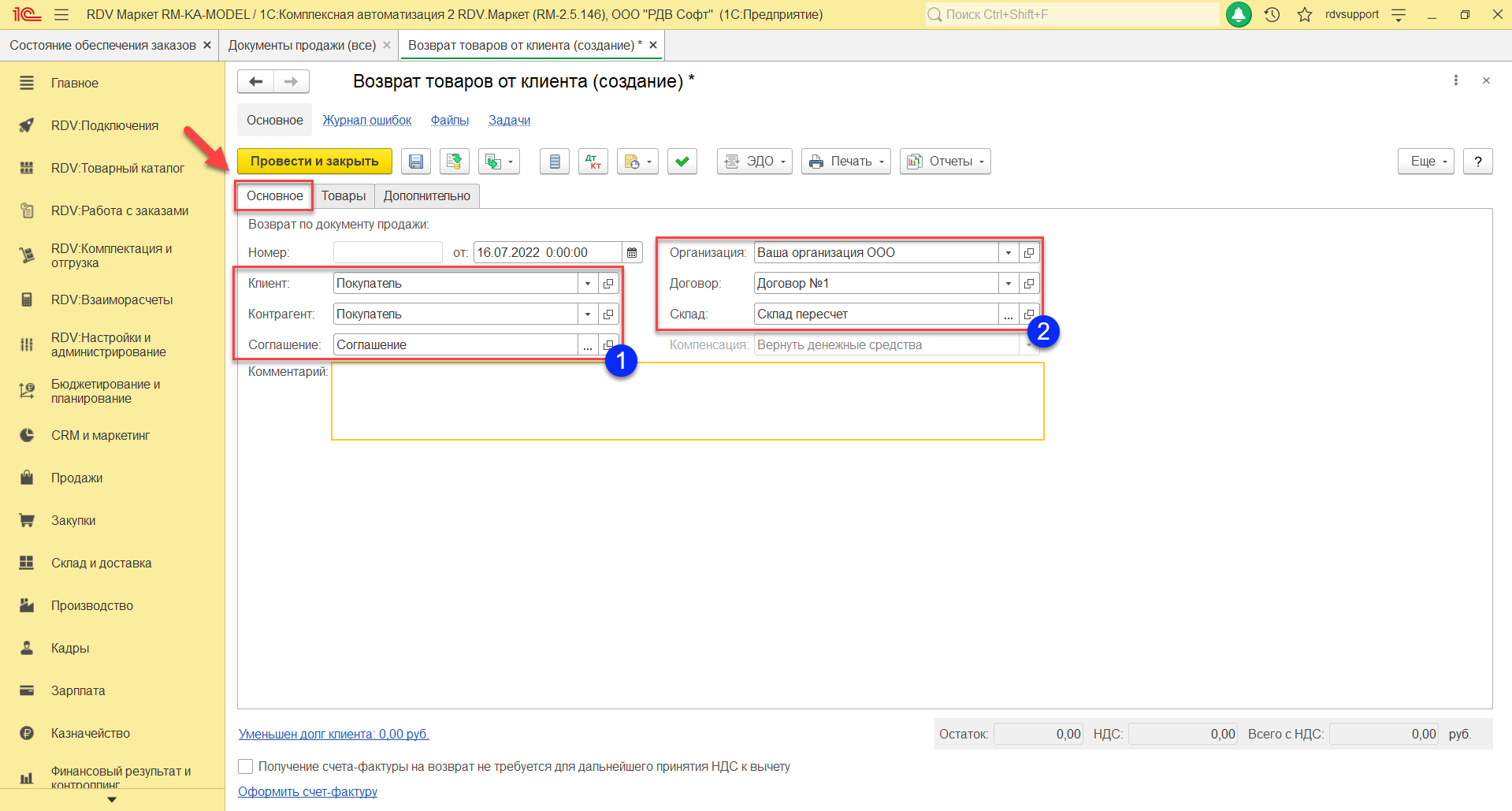Expand the ЭДО dropdown menu
The width and height of the screenshot is (1512, 811).
click(754, 162)
